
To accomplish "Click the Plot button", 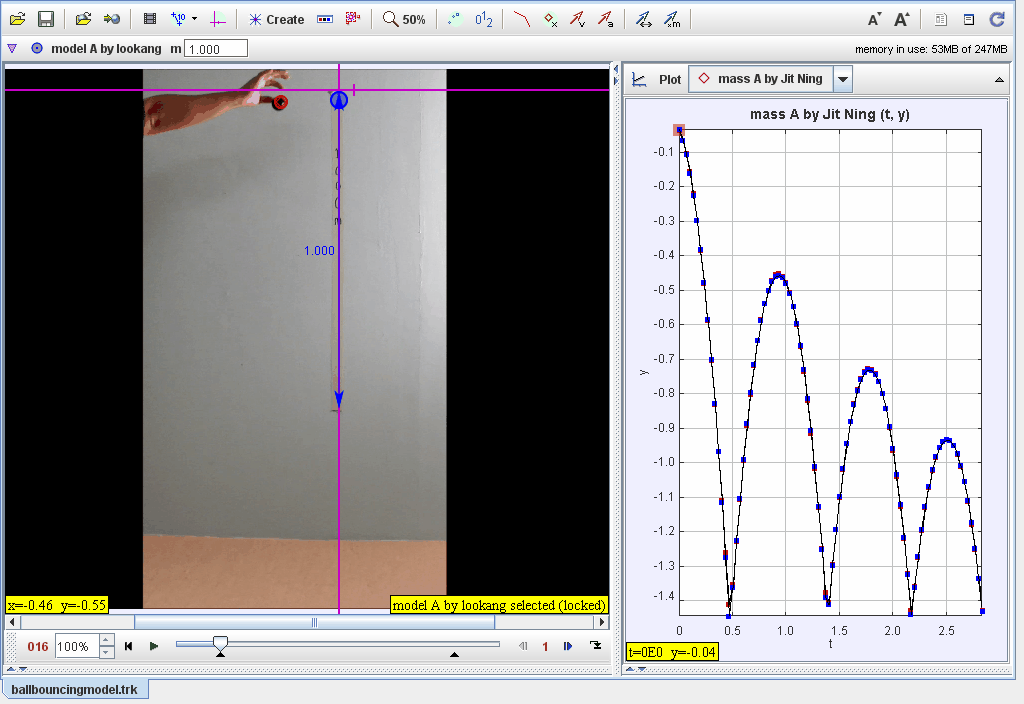I will coord(669,80).
